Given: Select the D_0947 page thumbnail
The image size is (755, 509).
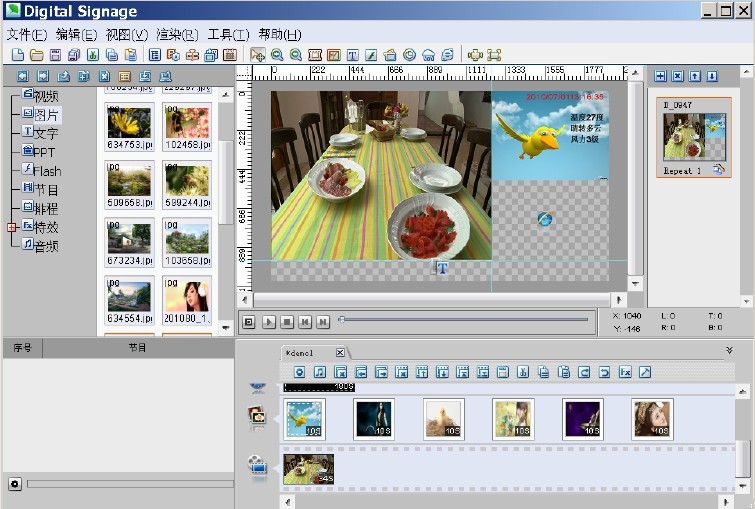Looking at the screenshot, I should tap(694, 138).
